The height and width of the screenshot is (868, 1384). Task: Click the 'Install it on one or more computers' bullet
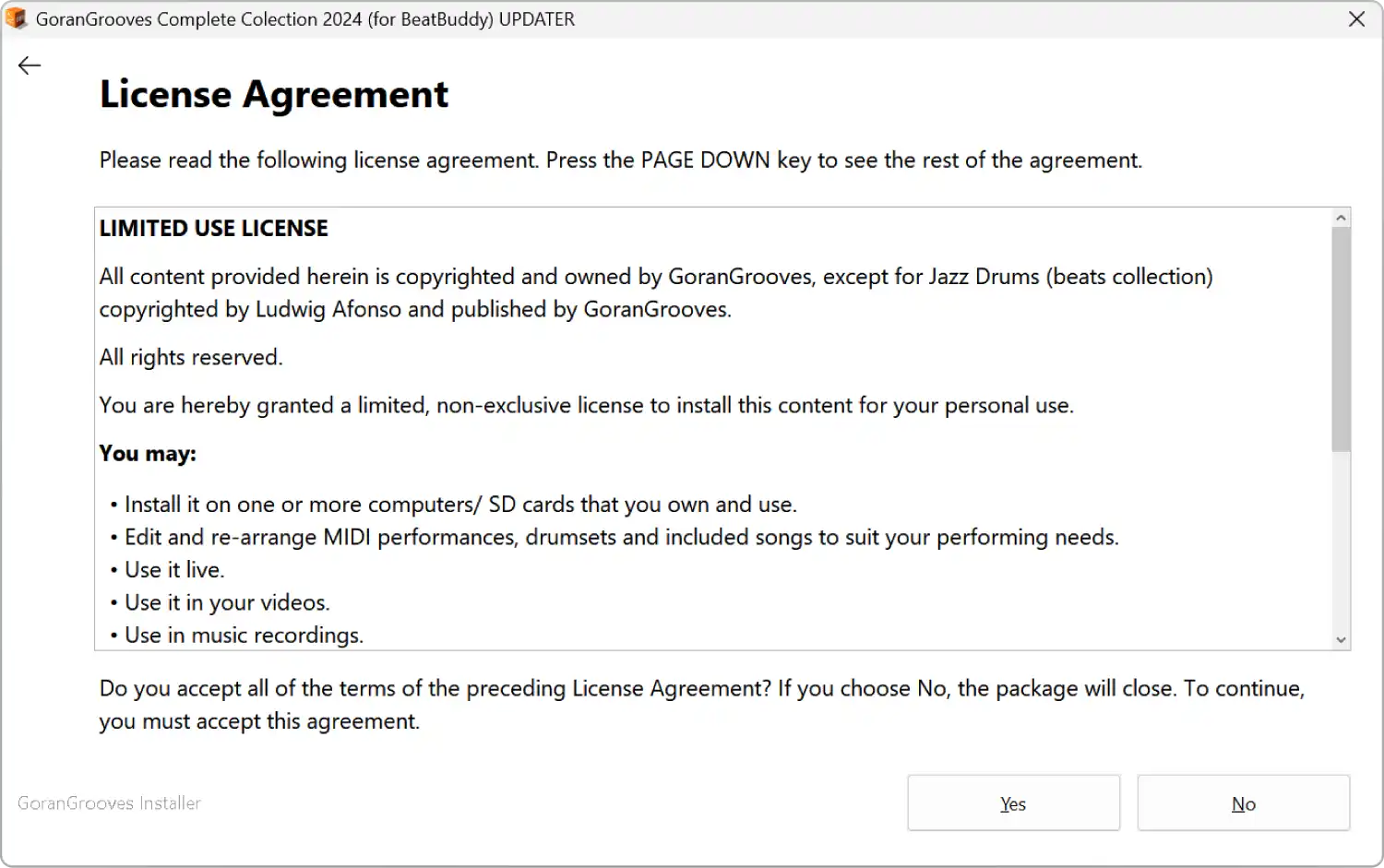[453, 505]
